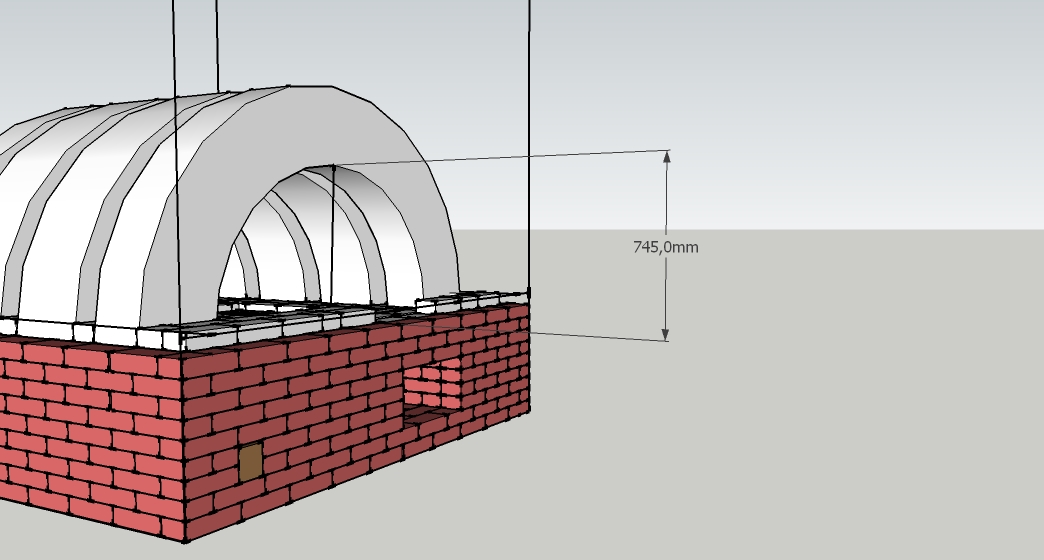Click the dimension extension line from the brick base
Image resolution: width=1044 pixels, height=560 pixels.
[600, 337]
